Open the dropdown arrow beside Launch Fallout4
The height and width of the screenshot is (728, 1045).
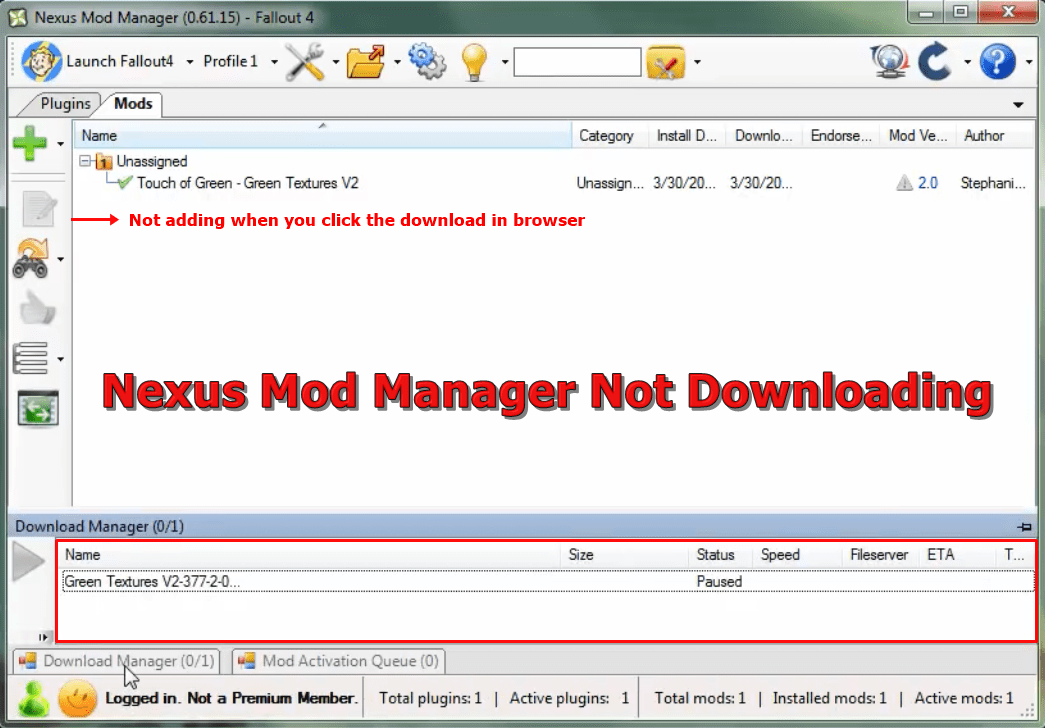pyautogui.click(x=189, y=61)
